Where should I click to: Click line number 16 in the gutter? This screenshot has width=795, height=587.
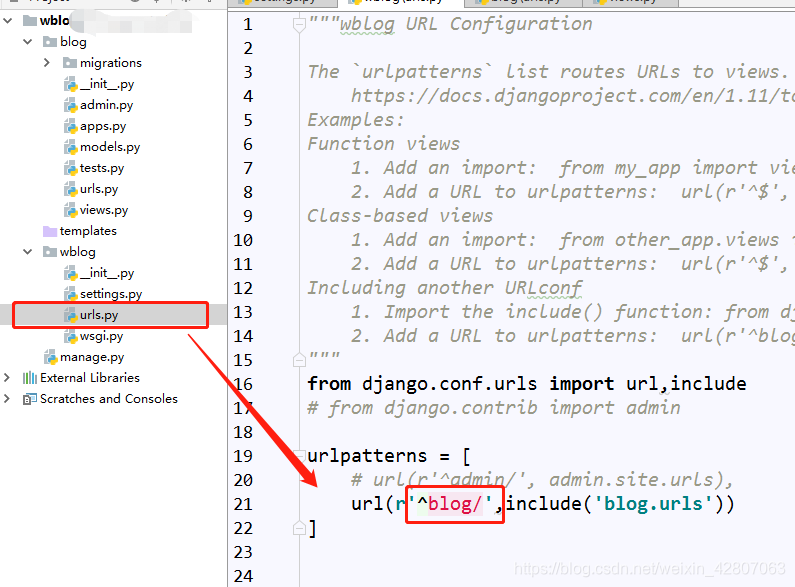(x=243, y=384)
